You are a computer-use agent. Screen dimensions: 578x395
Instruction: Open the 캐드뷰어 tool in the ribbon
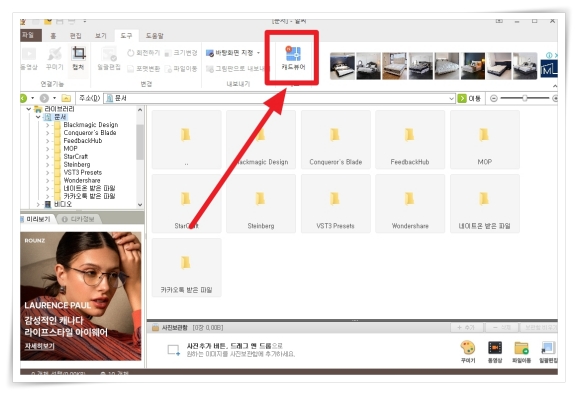(x=293, y=58)
